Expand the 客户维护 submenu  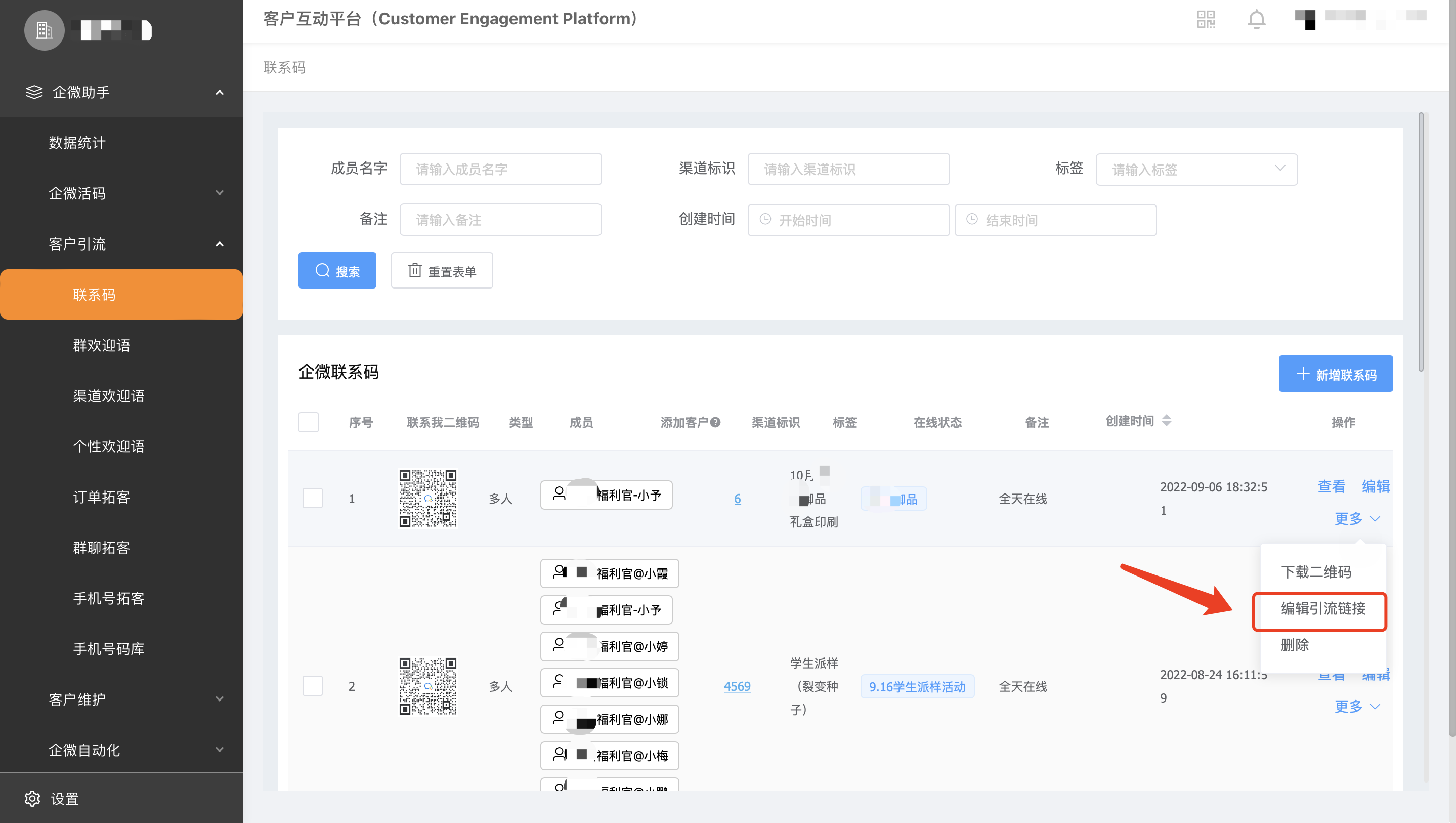(220, 699)
